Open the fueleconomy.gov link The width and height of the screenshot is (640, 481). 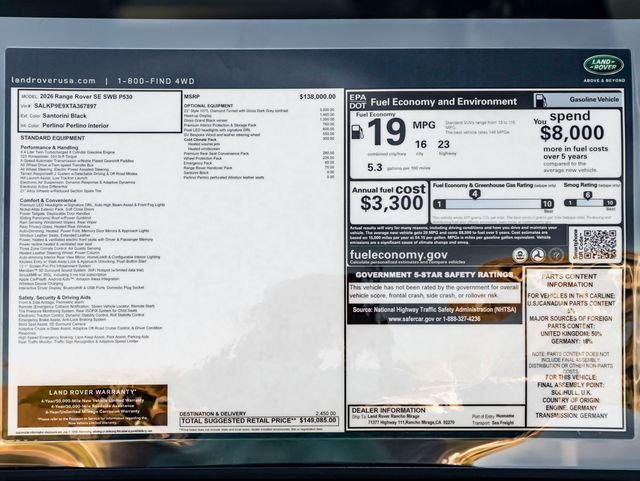click(398, 255)
